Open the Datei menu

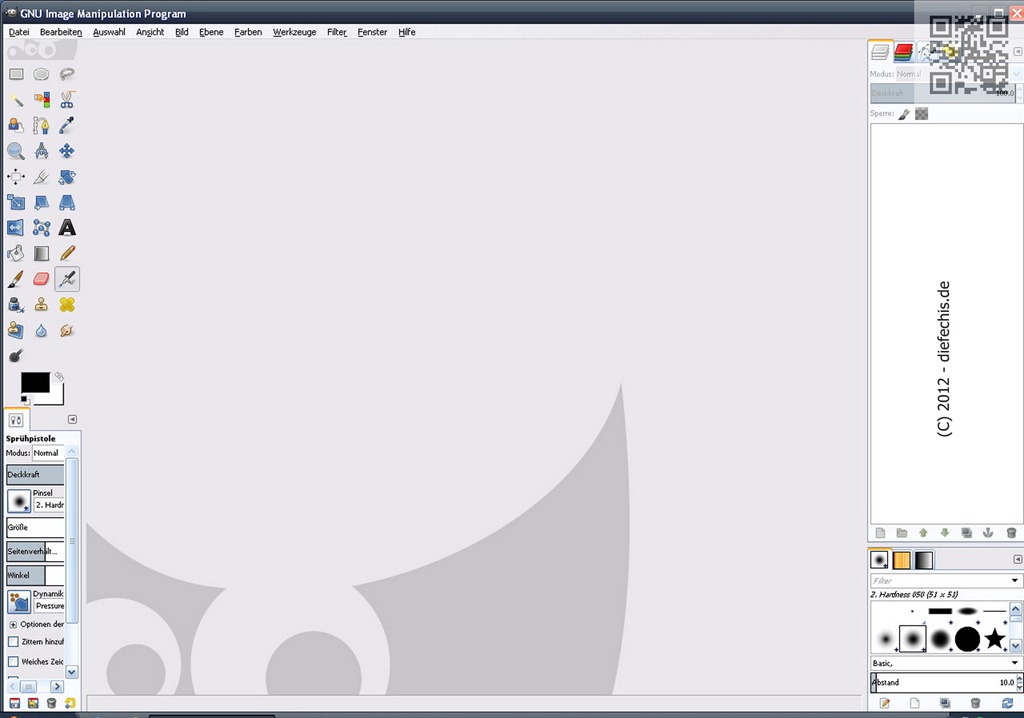click(x=19, y=32)
